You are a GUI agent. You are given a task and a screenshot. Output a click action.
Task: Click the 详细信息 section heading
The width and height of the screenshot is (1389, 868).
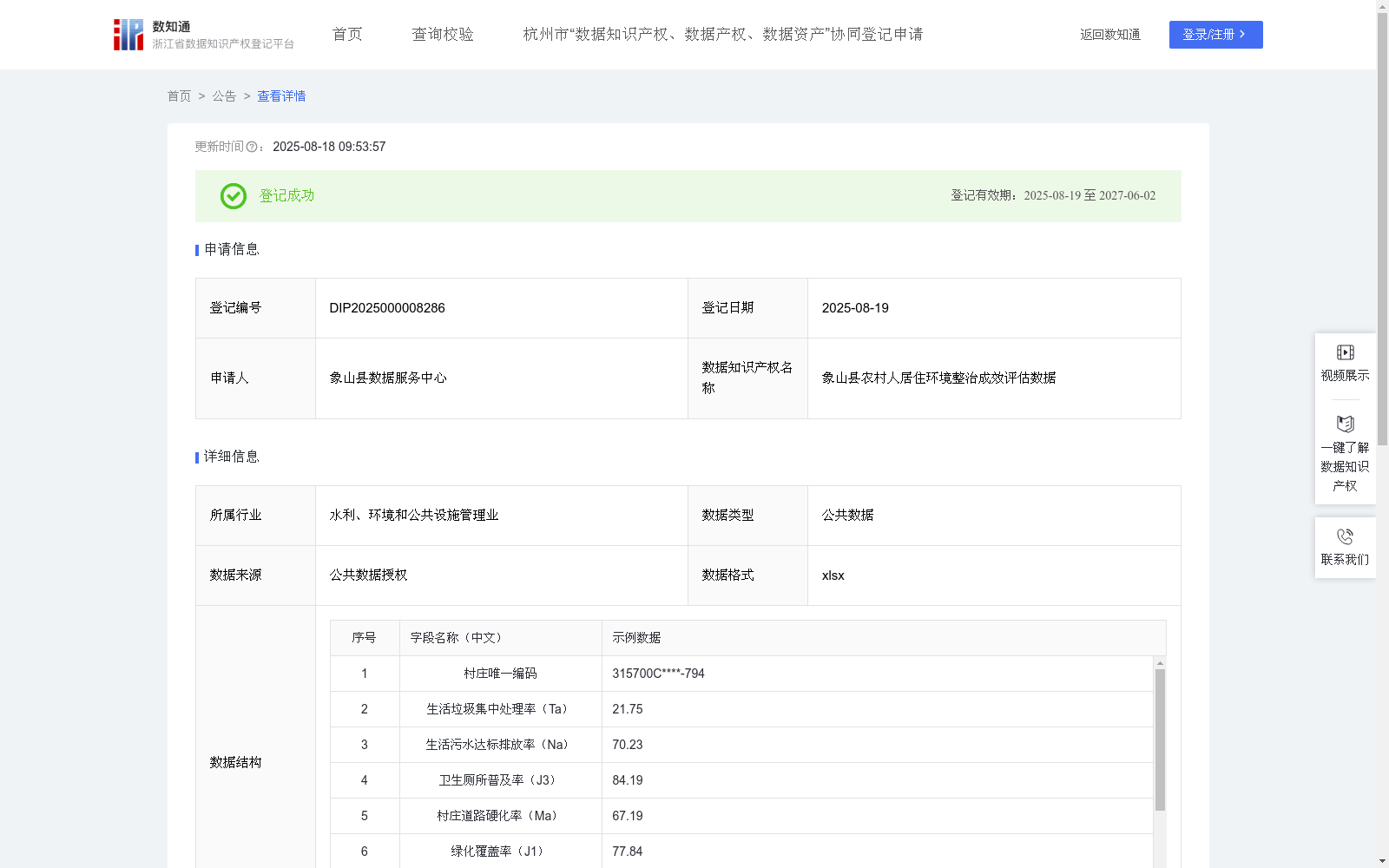(x=231, y=457)
